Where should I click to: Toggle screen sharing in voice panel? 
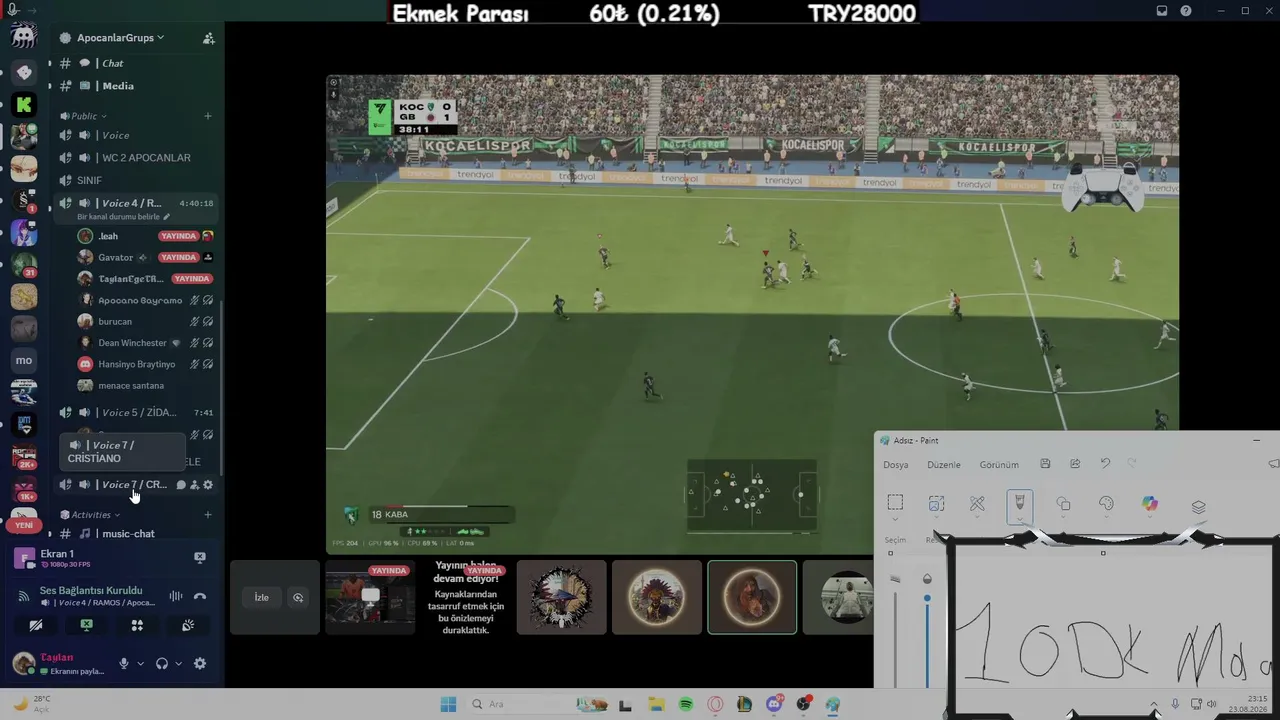click(x=87, y=626)
